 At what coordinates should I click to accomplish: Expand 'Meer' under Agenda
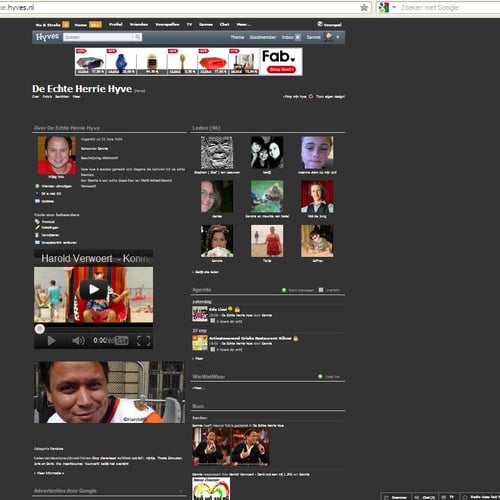click(x=199, y=358)
